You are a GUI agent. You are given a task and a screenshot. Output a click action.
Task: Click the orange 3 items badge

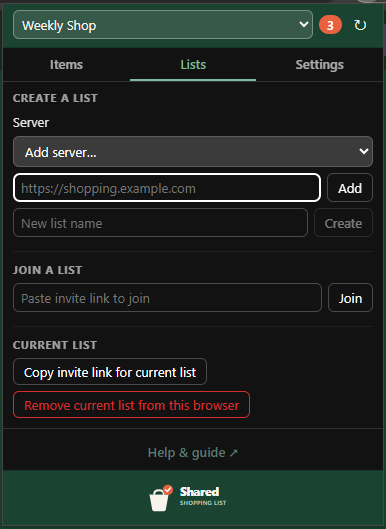330,25
